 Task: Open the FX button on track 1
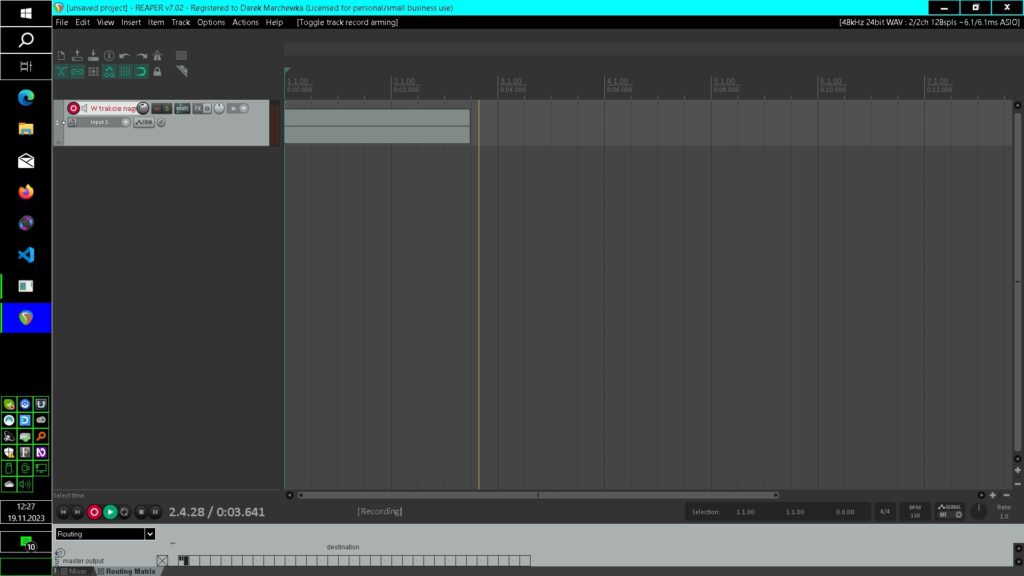coord(197,108)
